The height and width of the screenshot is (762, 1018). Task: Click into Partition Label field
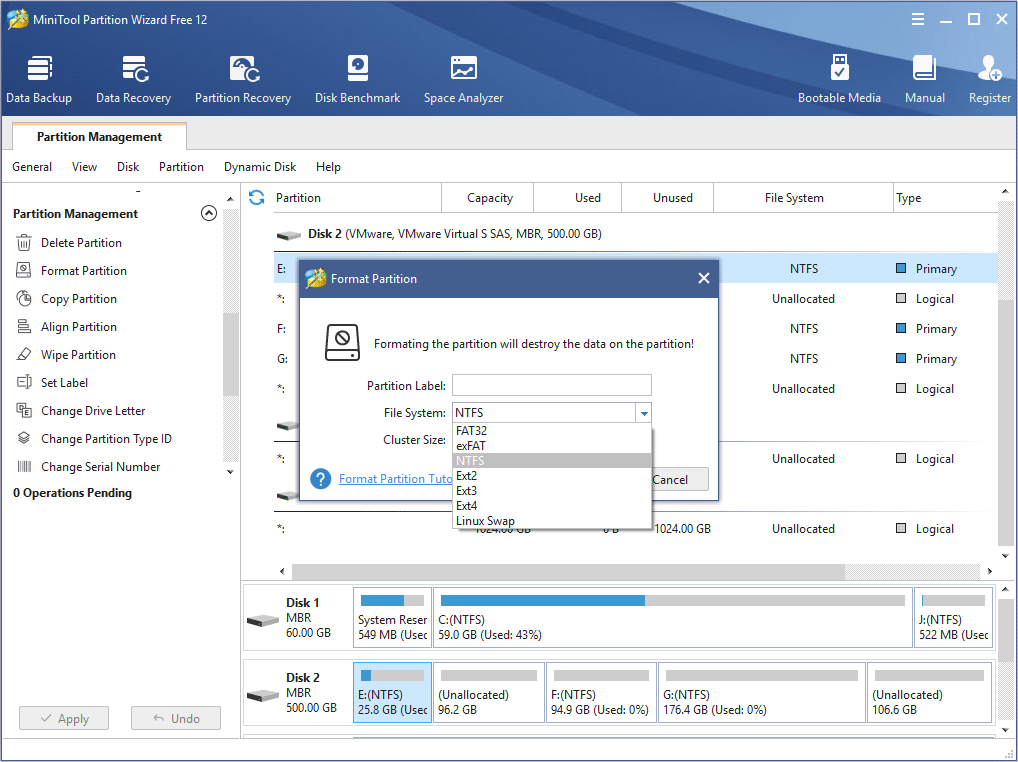[552, 385]
